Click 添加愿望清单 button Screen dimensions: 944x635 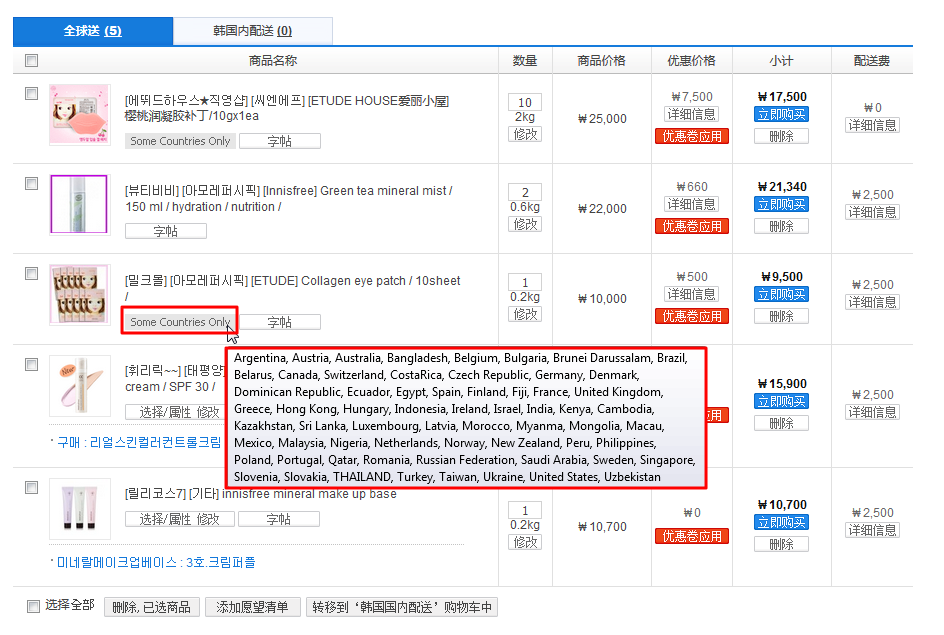click(252, 607)
